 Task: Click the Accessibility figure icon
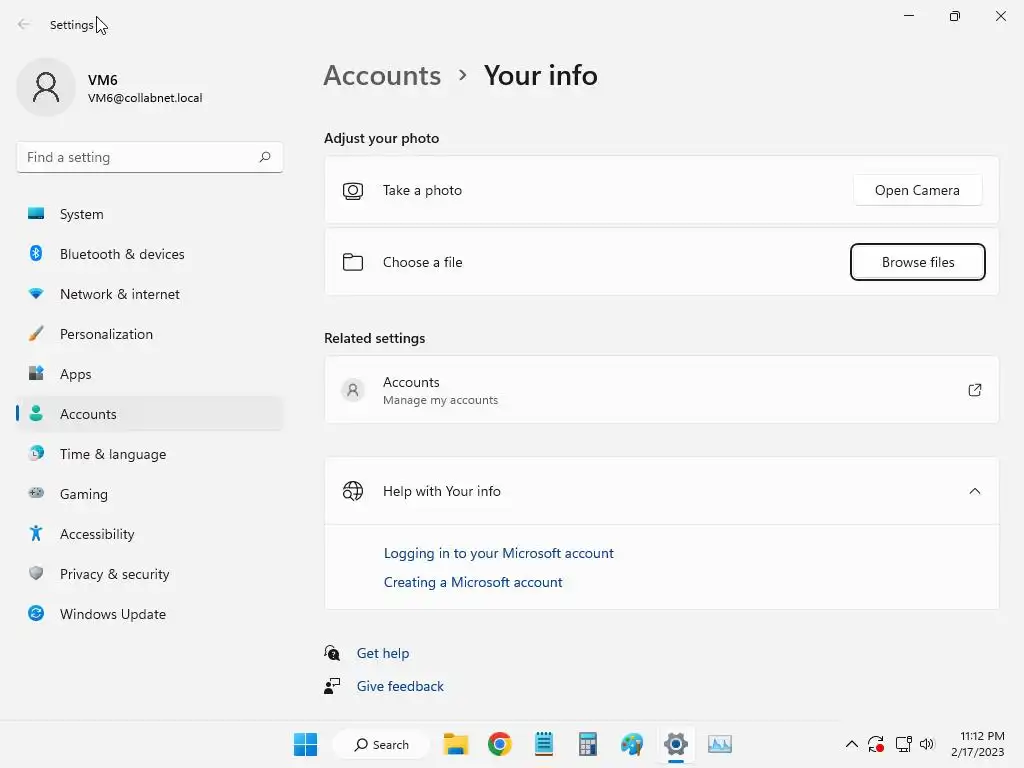[36, 534]
